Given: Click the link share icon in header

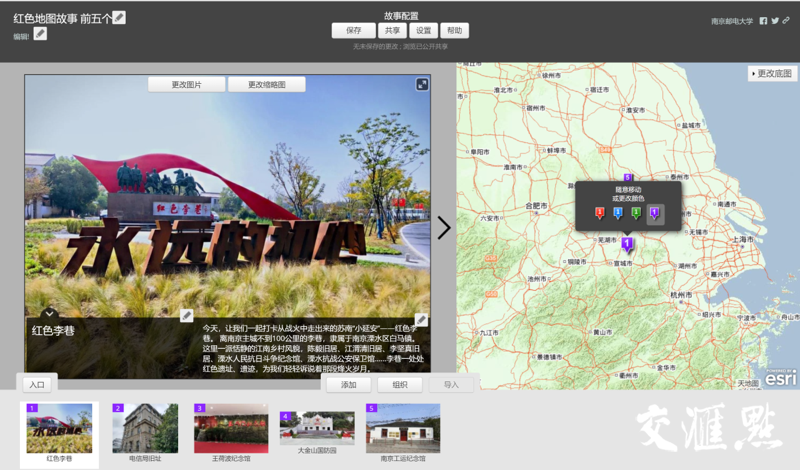Looking at the screenshot, I should click(787, 20).
